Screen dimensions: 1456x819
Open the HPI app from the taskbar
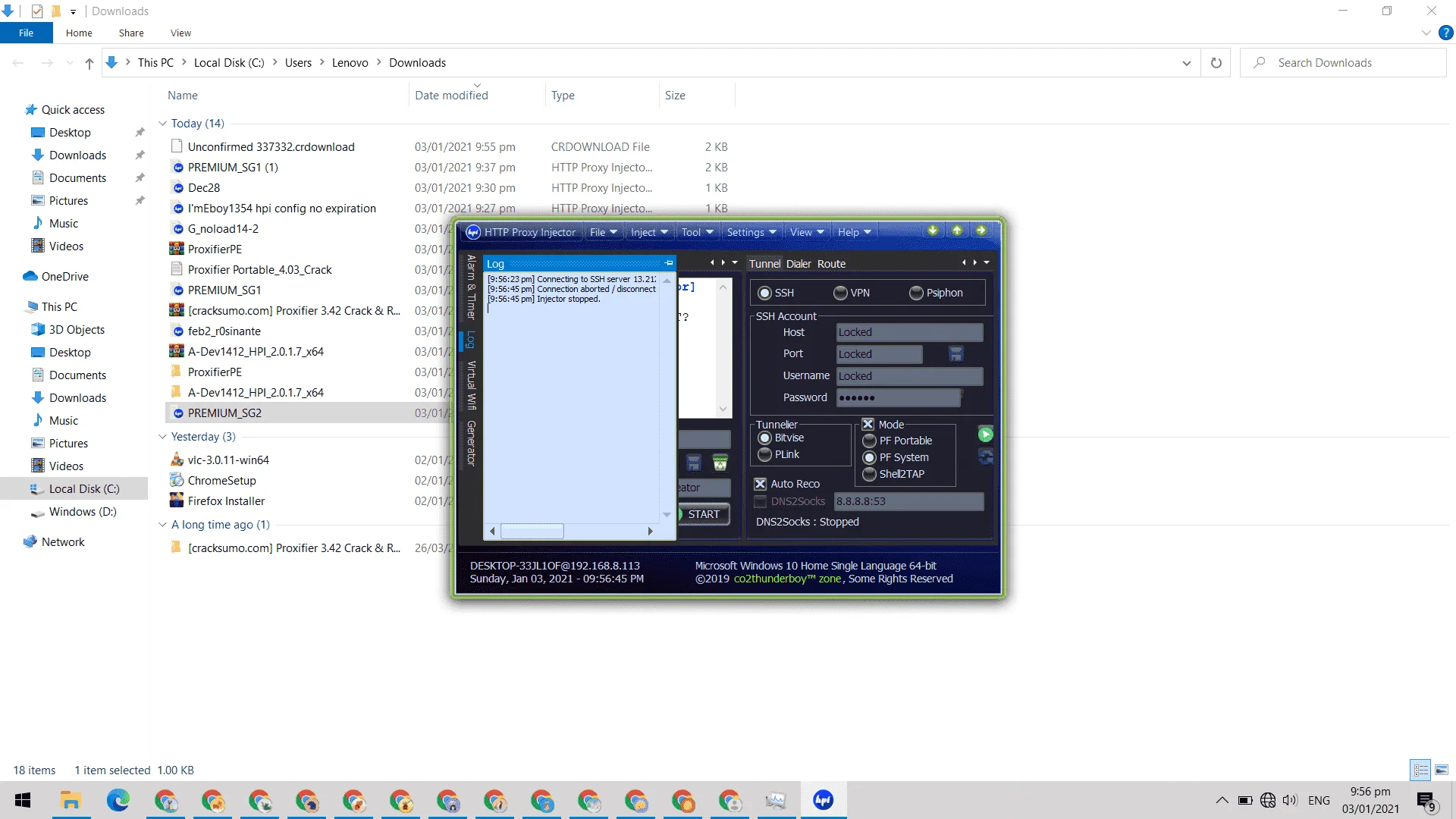pos(823,800)
